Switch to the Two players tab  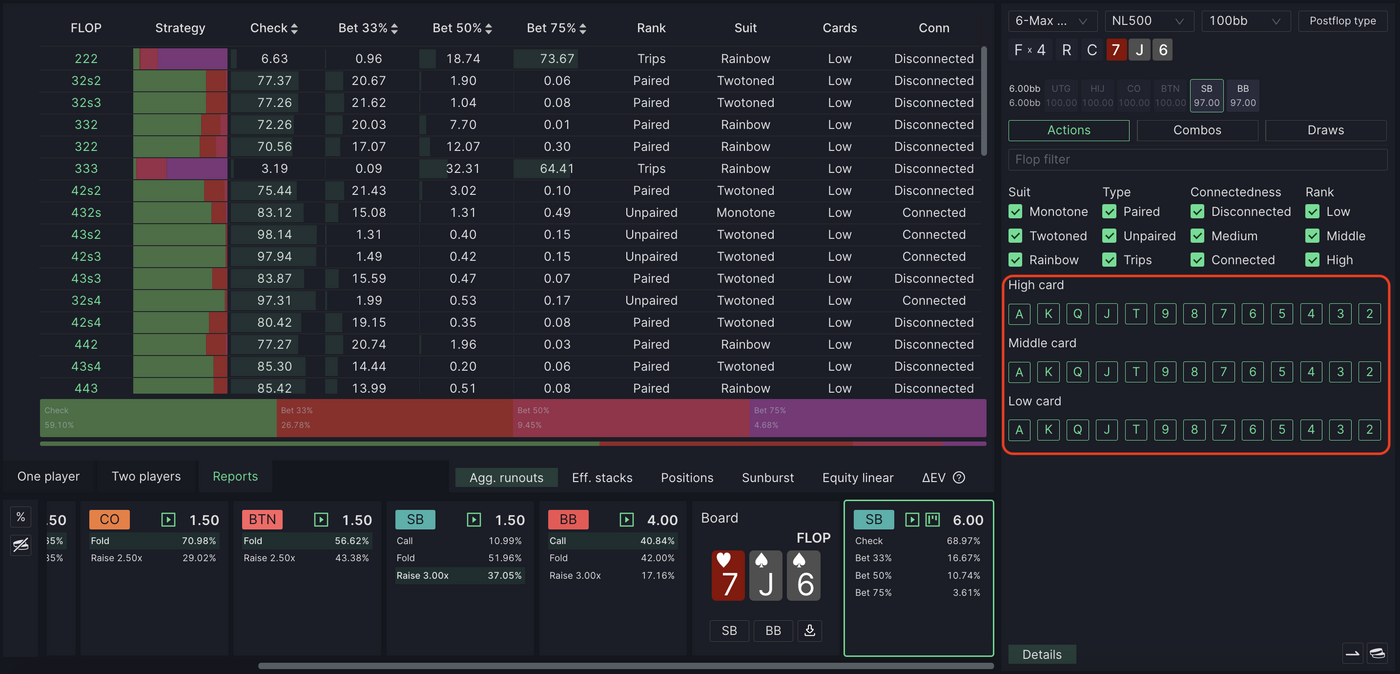(x=146, y=477)
